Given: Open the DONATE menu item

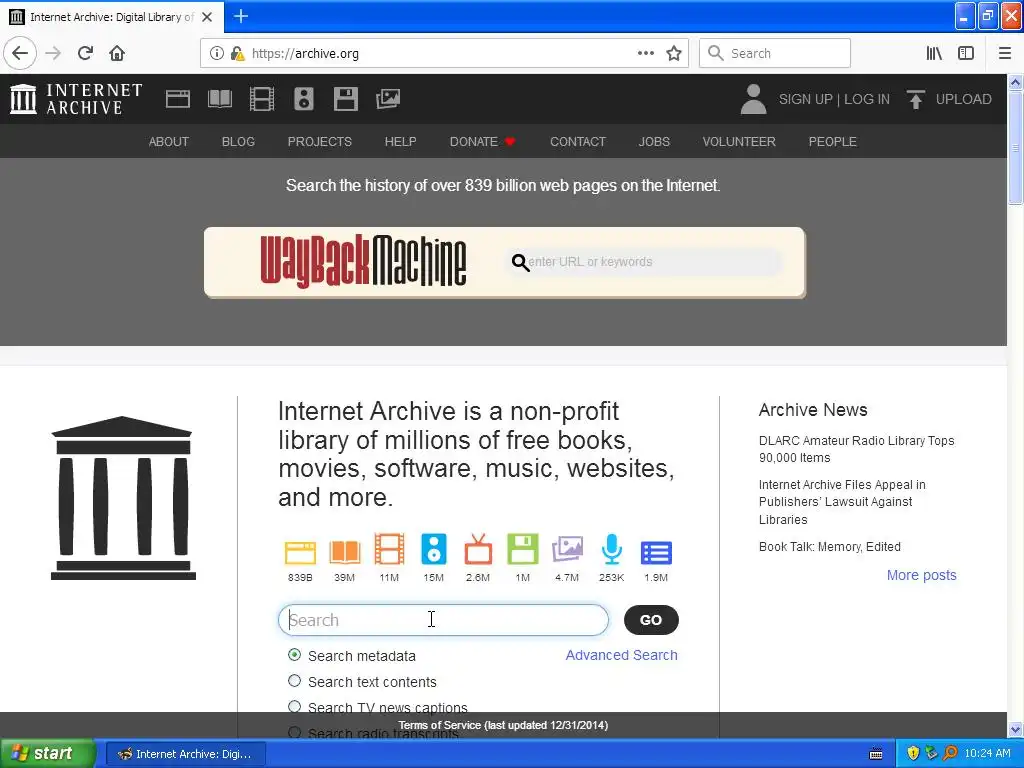Looking at the screenshot, I should tap(483, 142).
